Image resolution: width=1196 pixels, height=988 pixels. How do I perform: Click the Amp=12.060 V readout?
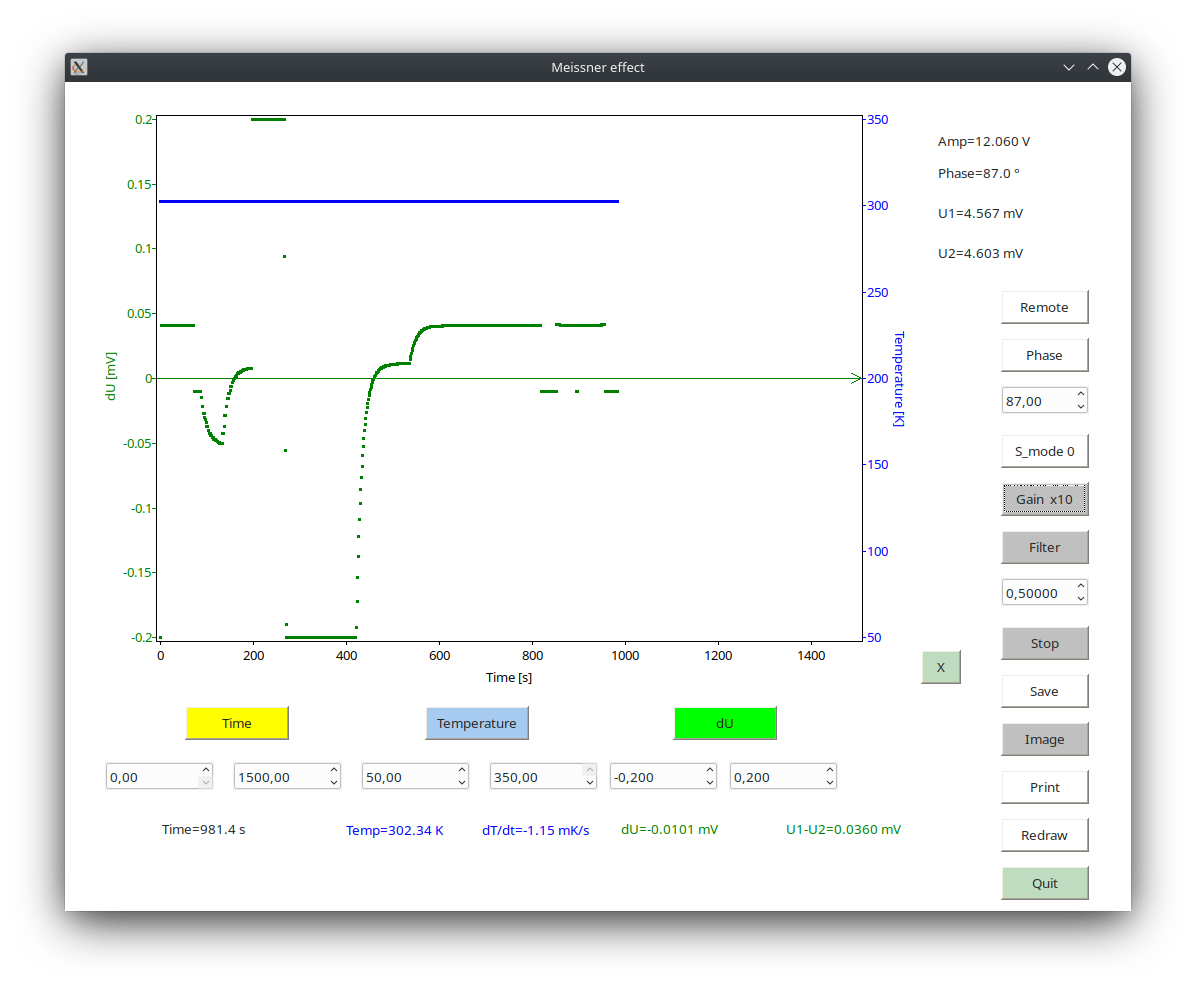click(x=984, y=142)
